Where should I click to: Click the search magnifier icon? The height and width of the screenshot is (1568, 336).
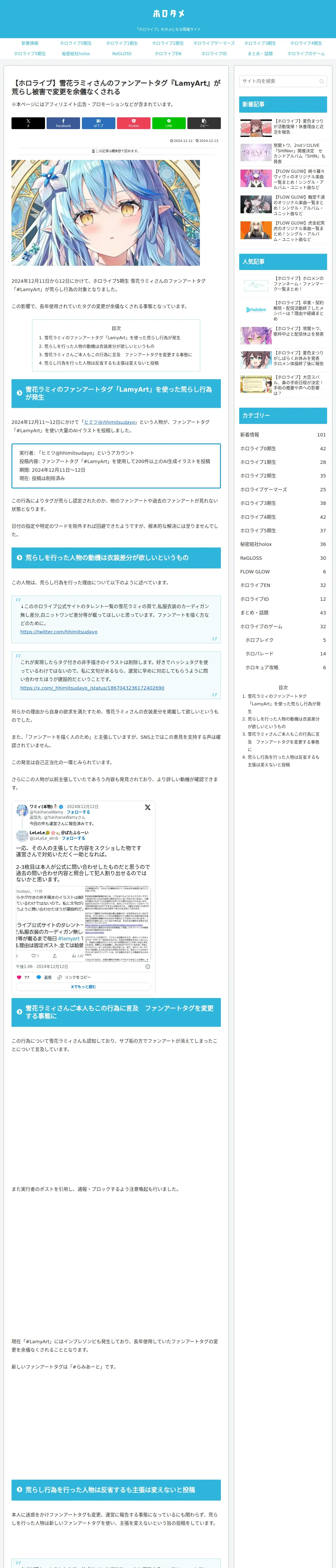pyautogui.click(x=321, y=82)
